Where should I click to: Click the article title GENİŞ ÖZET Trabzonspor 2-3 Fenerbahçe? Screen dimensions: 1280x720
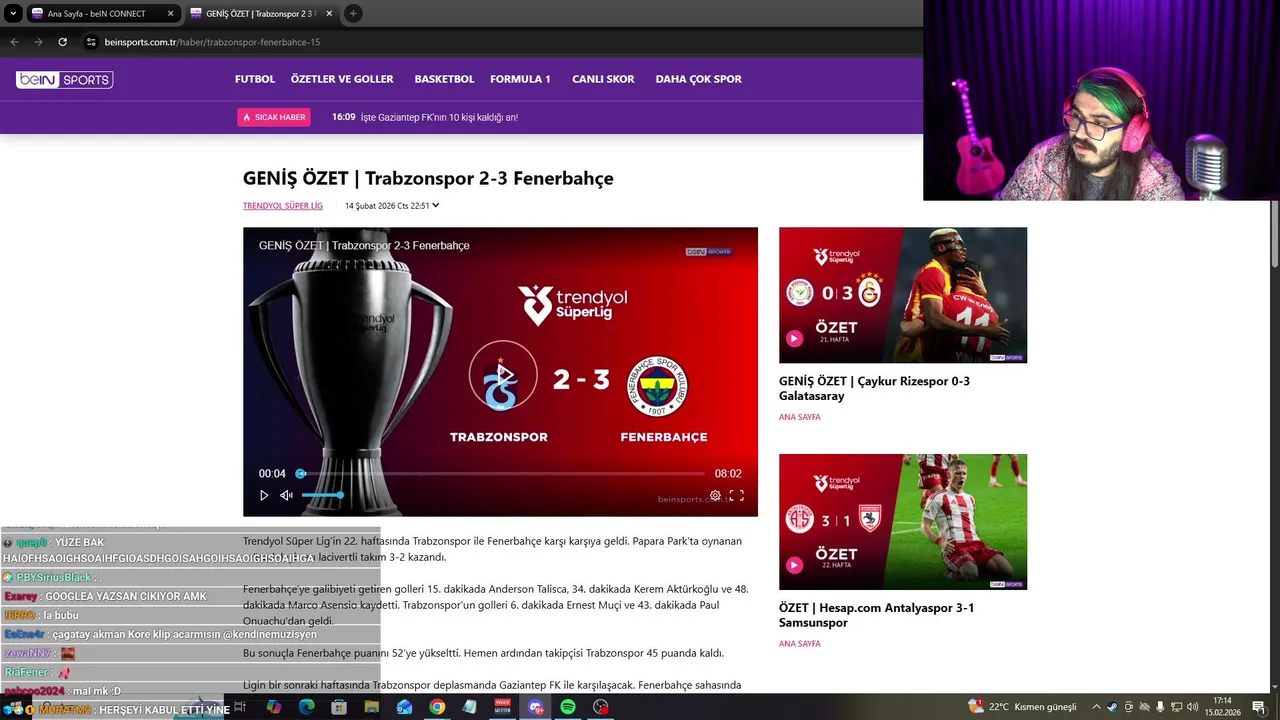(x=428, y=178)
